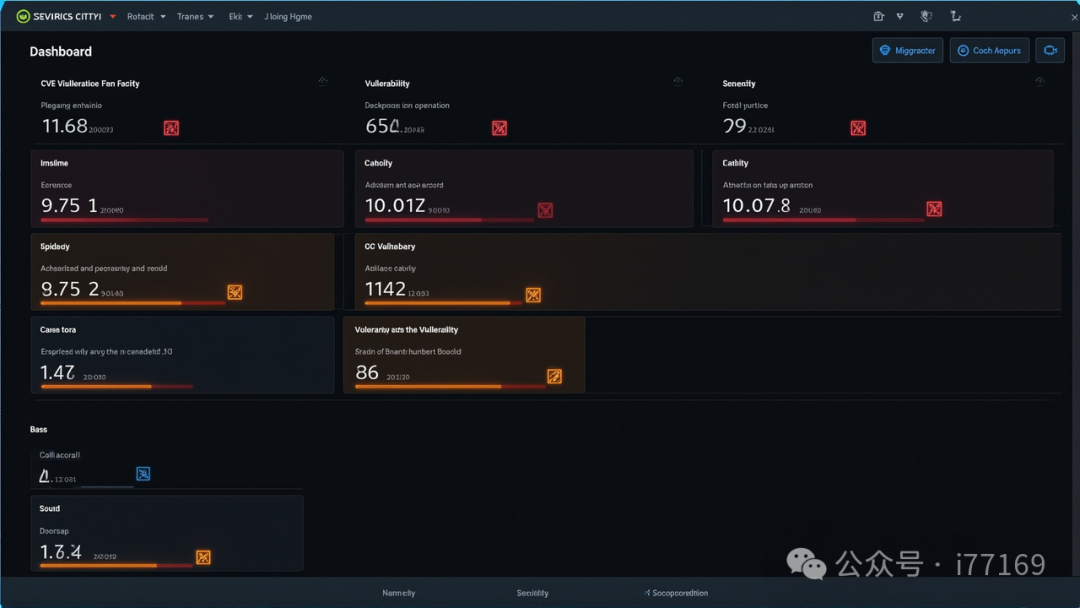Click the red icon next to 10.07.8
Screen dimensions: 1080x608
tap(934, 209)
